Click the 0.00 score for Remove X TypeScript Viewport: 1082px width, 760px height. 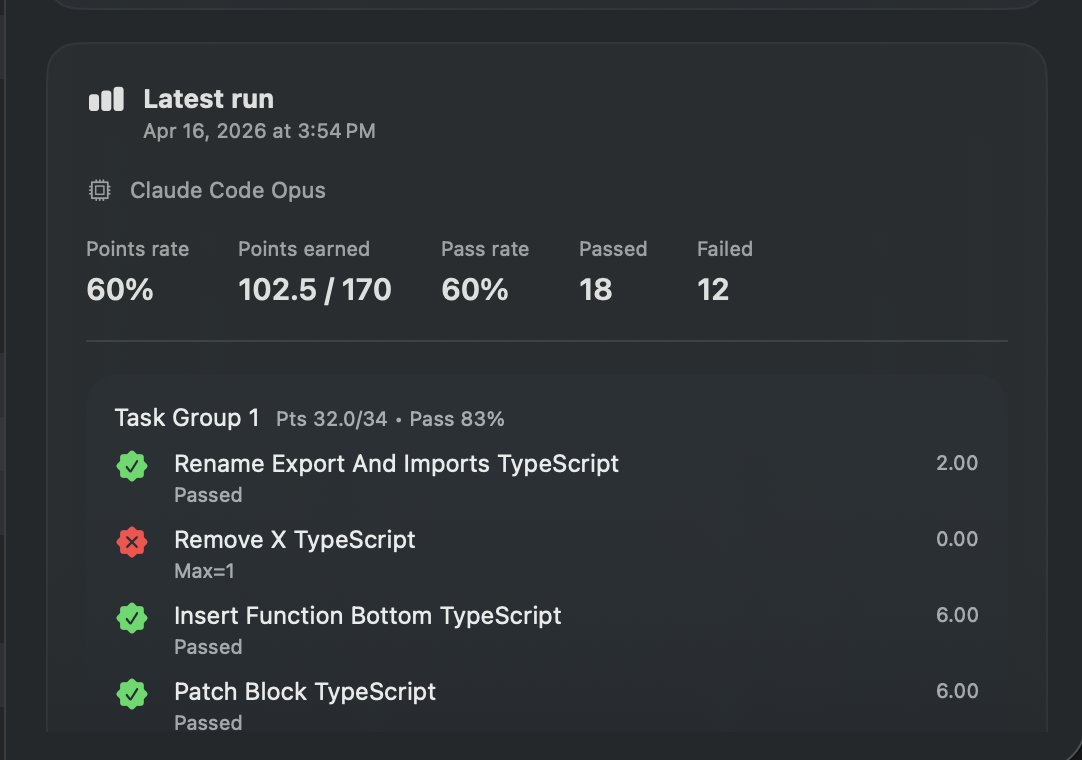pos(957,539)
